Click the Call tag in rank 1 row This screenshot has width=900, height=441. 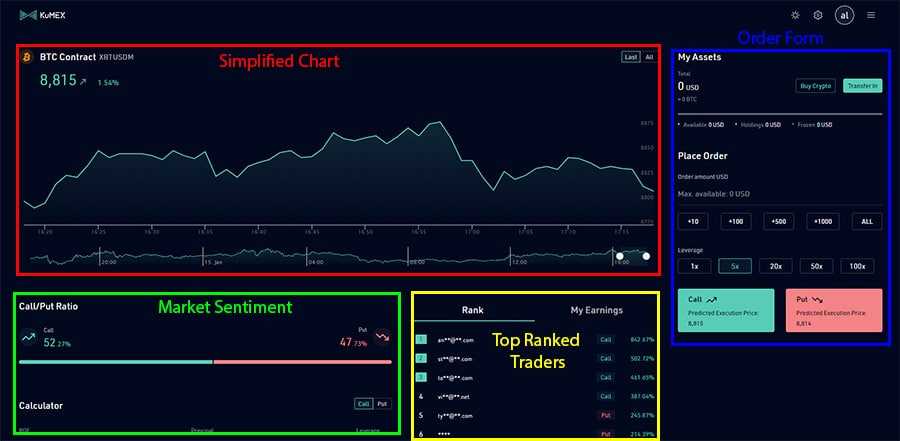pos(606,340)
